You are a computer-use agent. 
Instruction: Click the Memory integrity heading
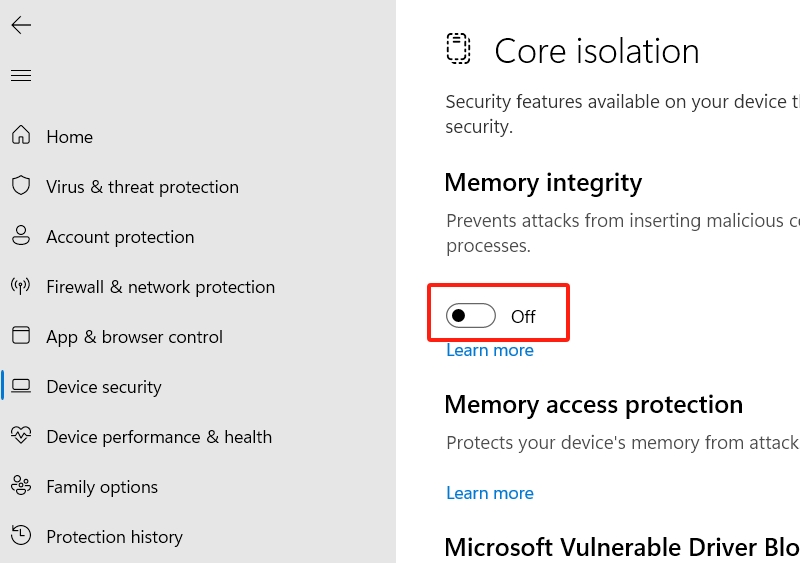click(x=543, y=183)
